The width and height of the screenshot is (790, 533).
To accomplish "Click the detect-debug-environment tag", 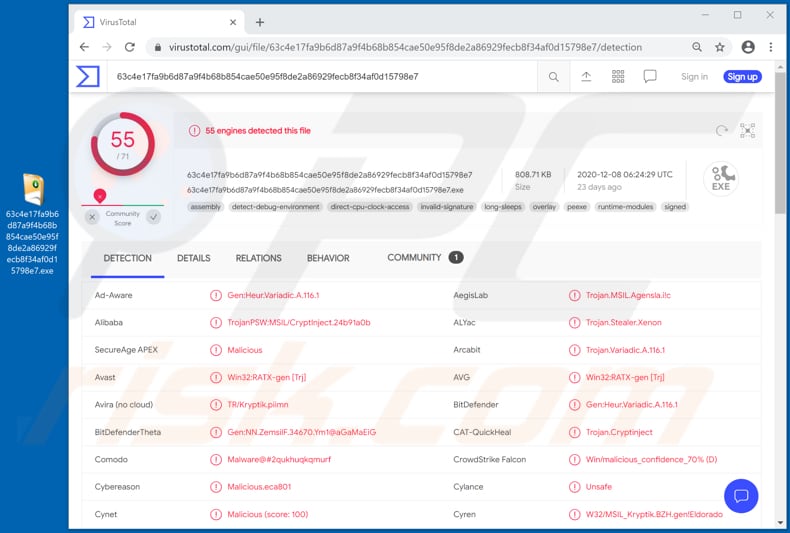I will [x=276, y=207].
